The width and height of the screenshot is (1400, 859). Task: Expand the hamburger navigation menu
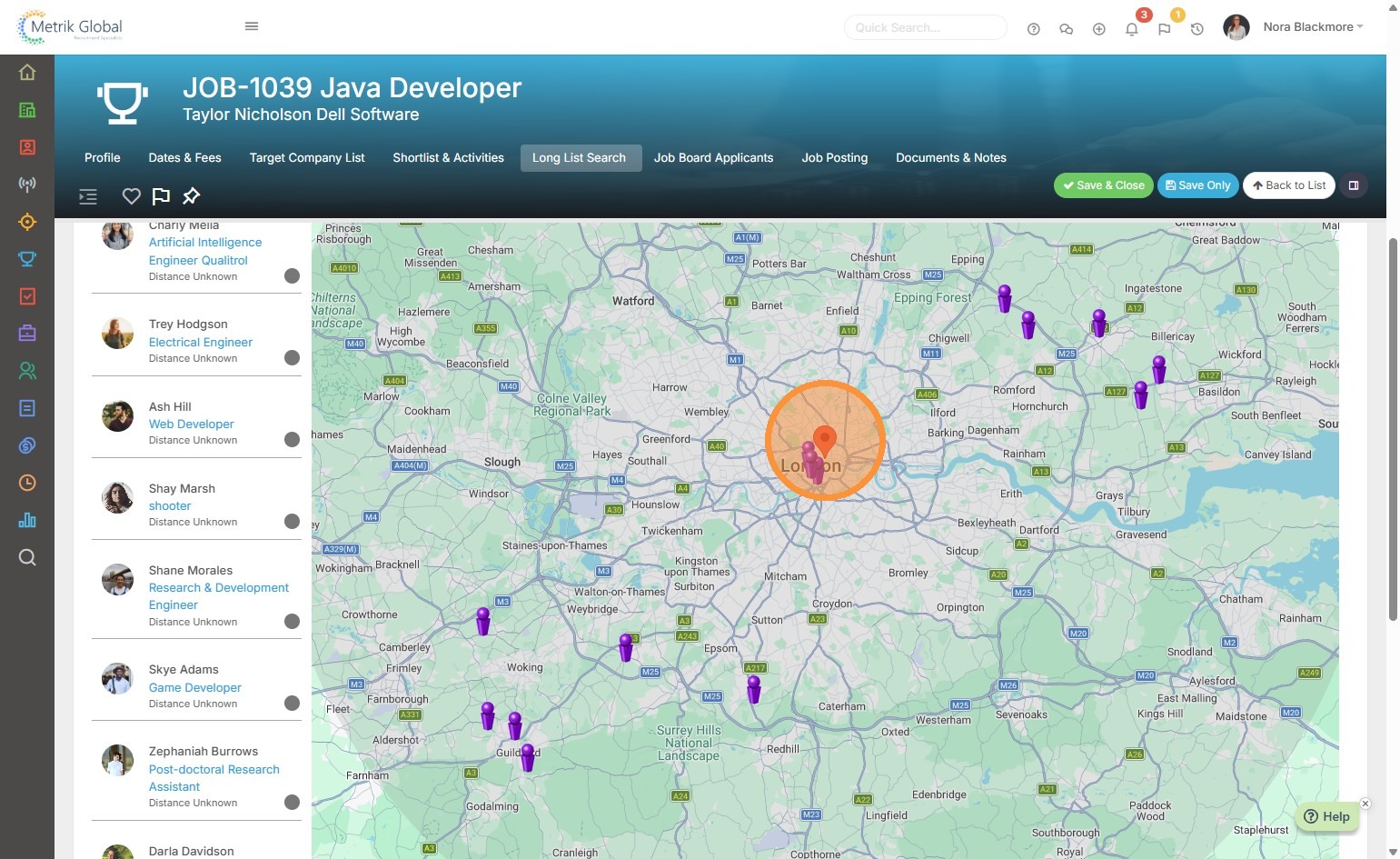coord(252,26)
